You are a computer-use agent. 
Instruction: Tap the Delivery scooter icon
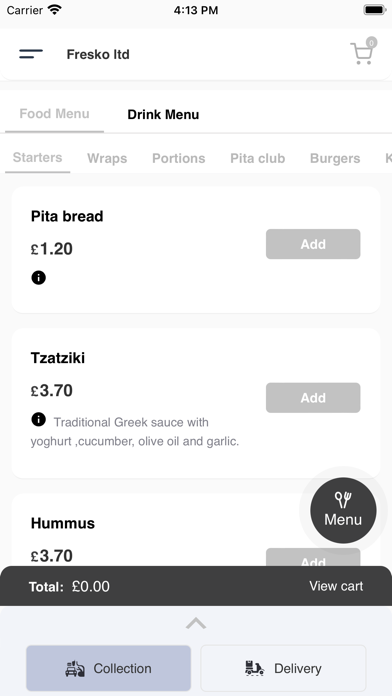tap(254, 668)
